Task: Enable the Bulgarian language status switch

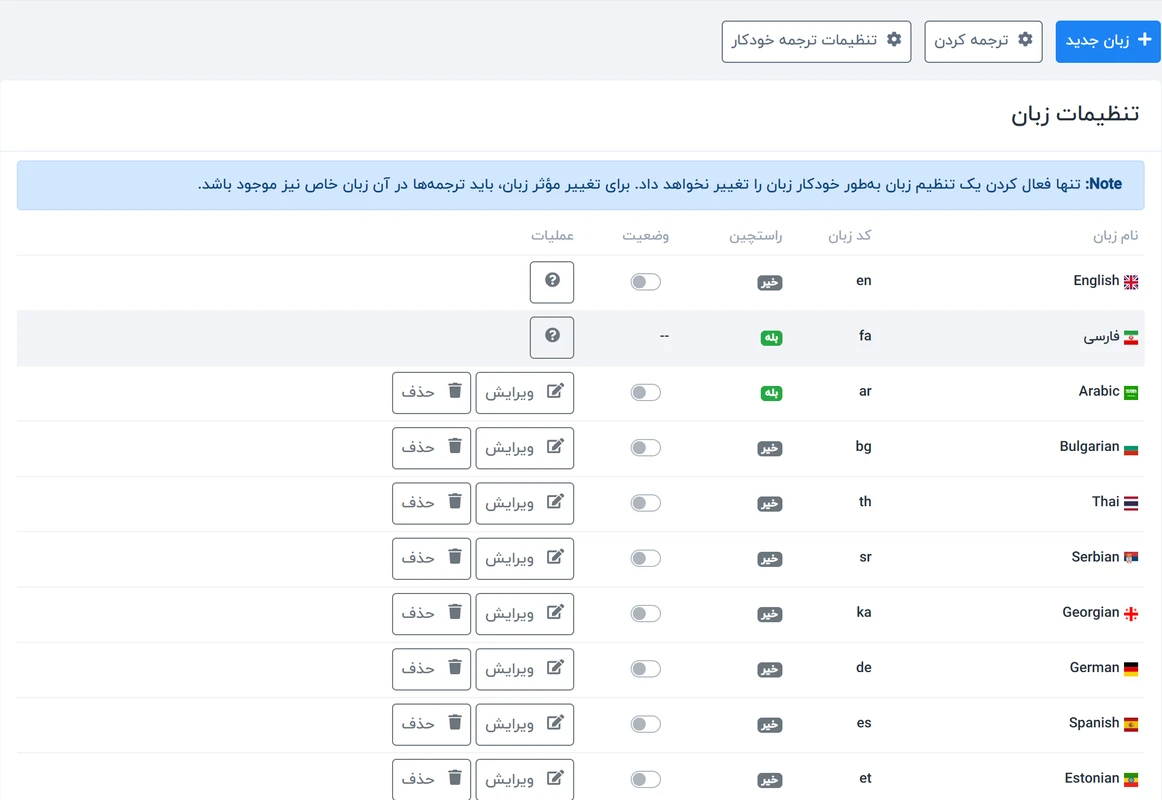Action: click(x=645, y=448)
